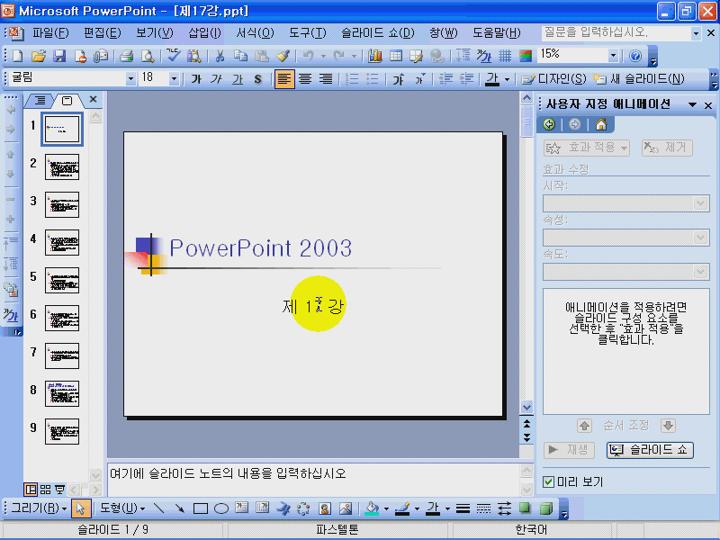Apply the Shadow style icon
Viewport: 720px width, 540px height.
(524, 508)
